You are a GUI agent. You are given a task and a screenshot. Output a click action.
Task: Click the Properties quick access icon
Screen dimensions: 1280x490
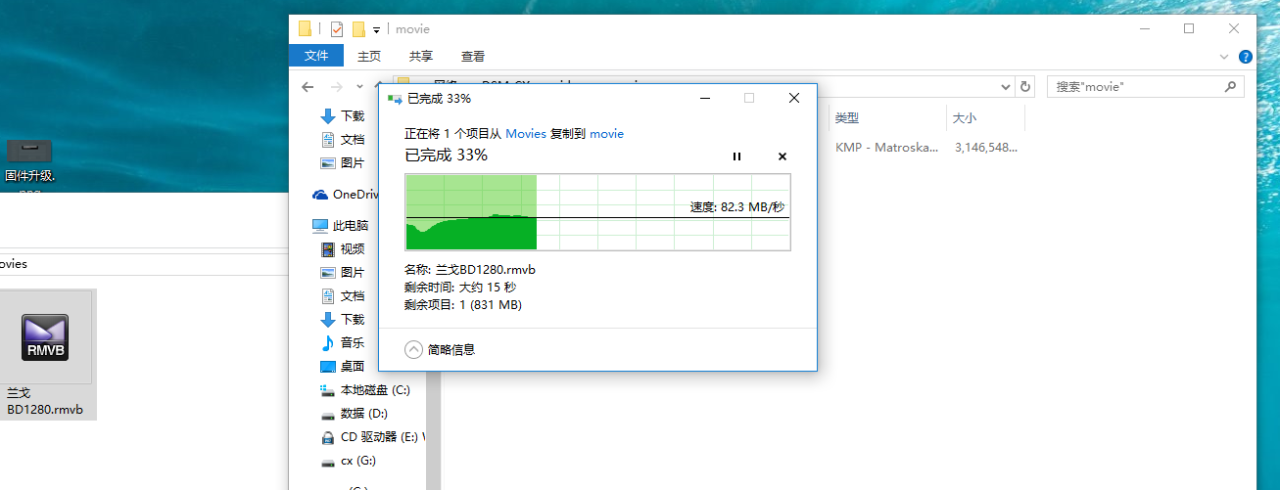(x=337, y=29)
